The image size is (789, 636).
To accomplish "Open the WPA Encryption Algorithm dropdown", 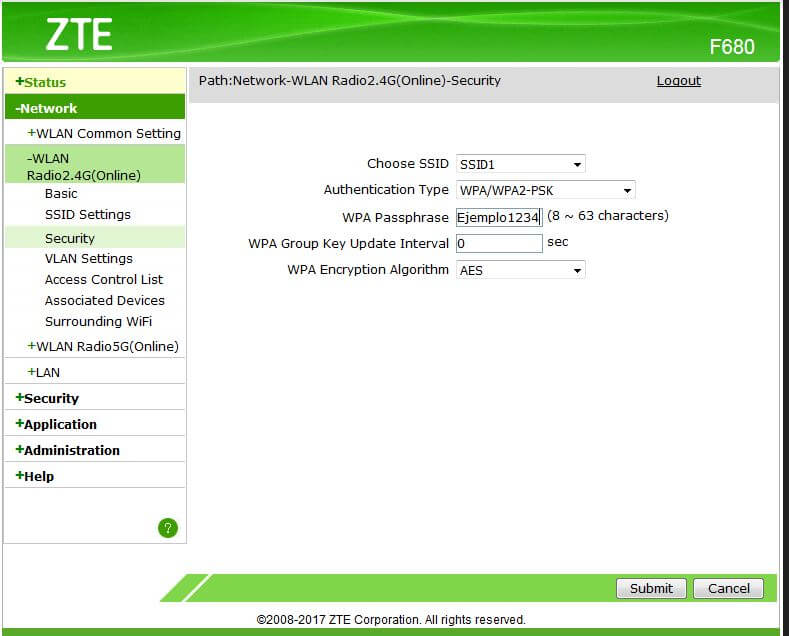I will click(520, 270).
